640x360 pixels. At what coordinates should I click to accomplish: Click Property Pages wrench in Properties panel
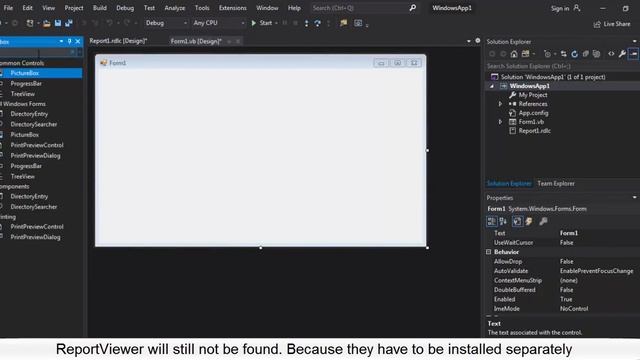click(x=543, y=221)
